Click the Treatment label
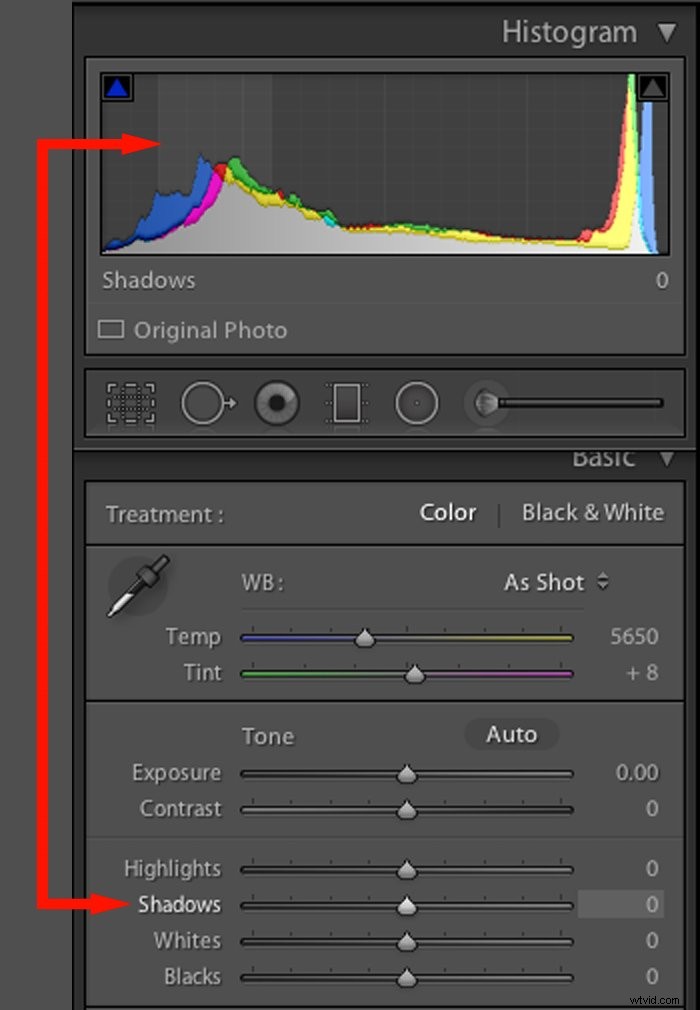700x1010 pixels. (x=165, y=515)
